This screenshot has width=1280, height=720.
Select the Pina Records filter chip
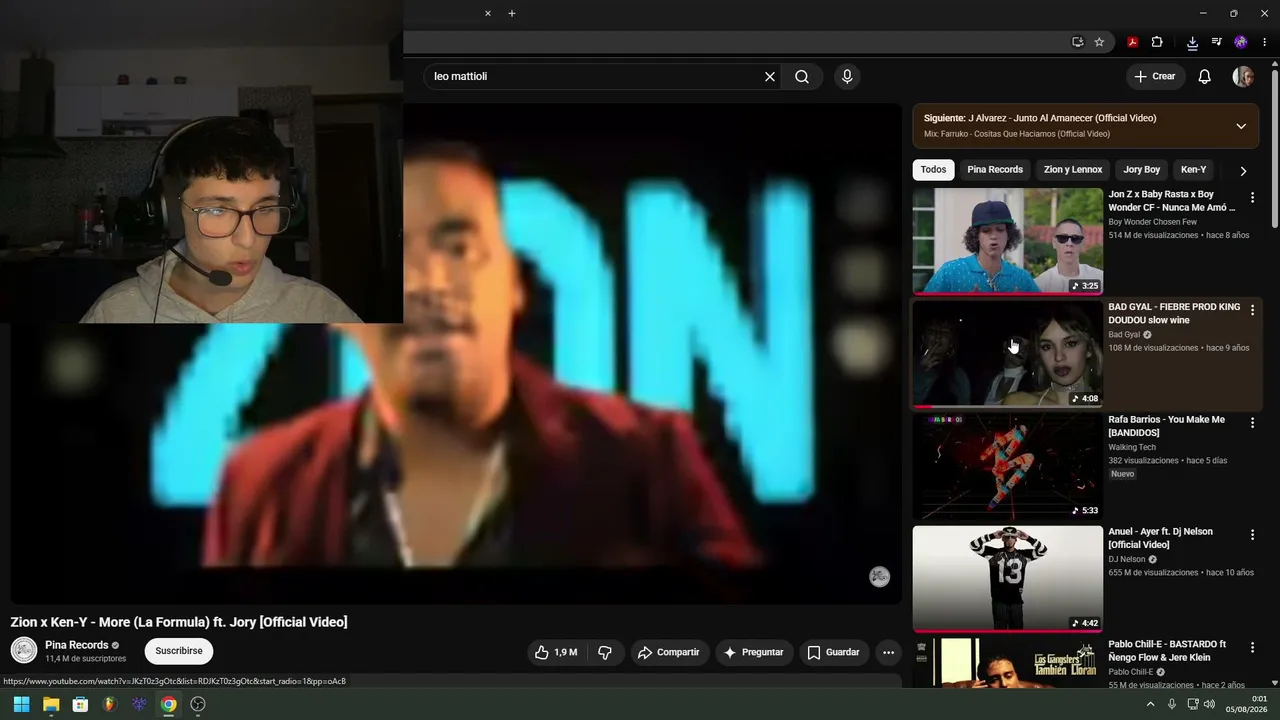click(x=995, y=170)
